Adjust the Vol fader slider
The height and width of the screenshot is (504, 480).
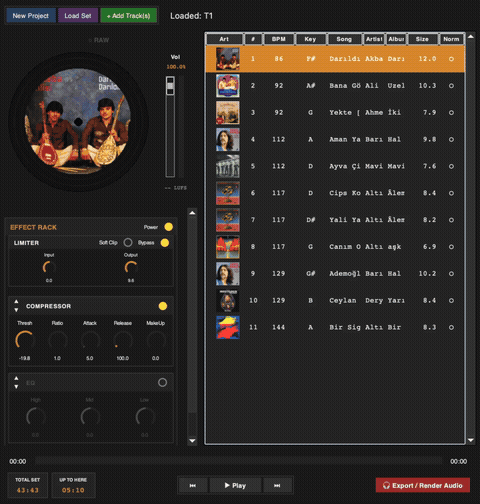pyautogui.click(x=170, y=86)
